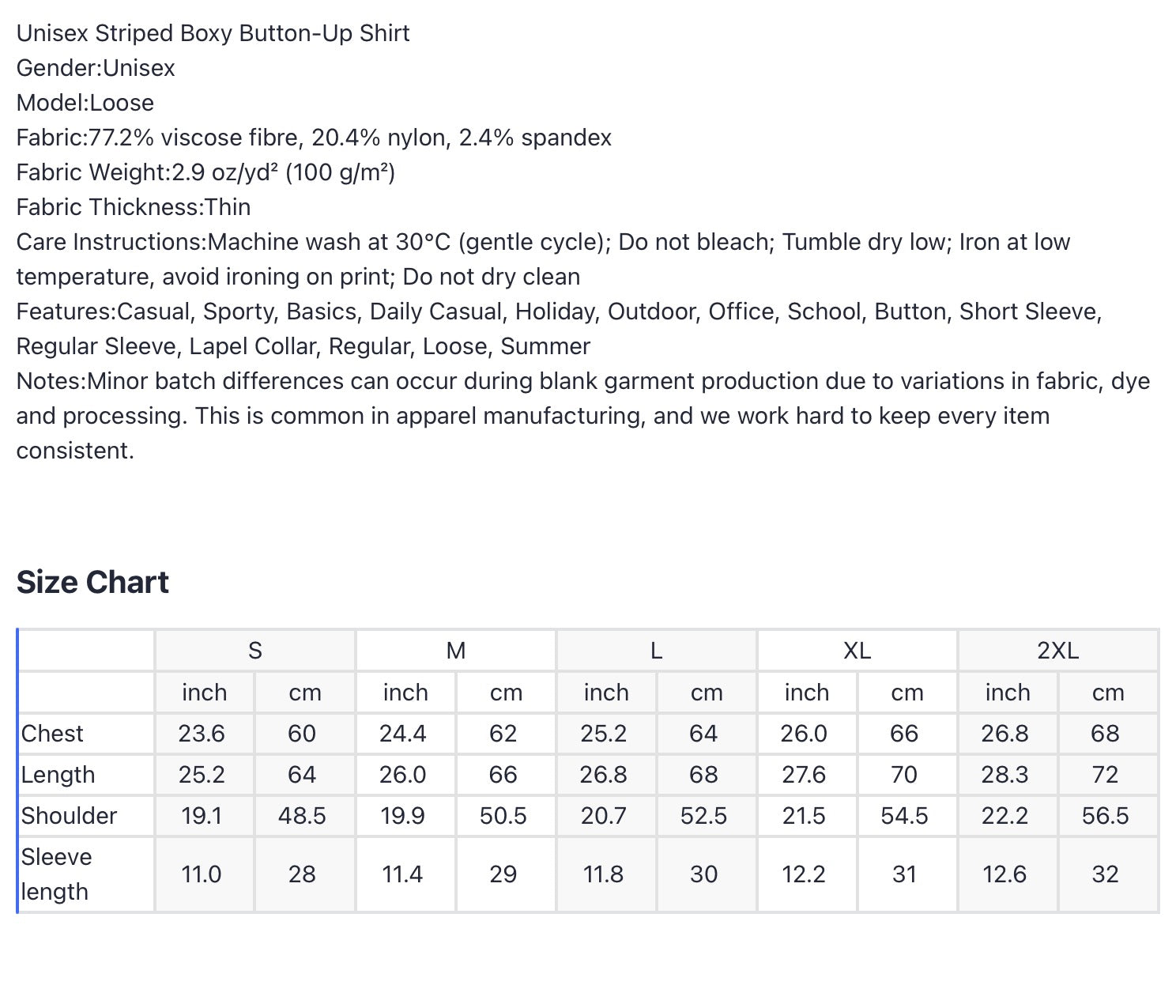Click the Fabric Weight line
The width and height of the screenshot is (1176, 1008).
(205, 172)
